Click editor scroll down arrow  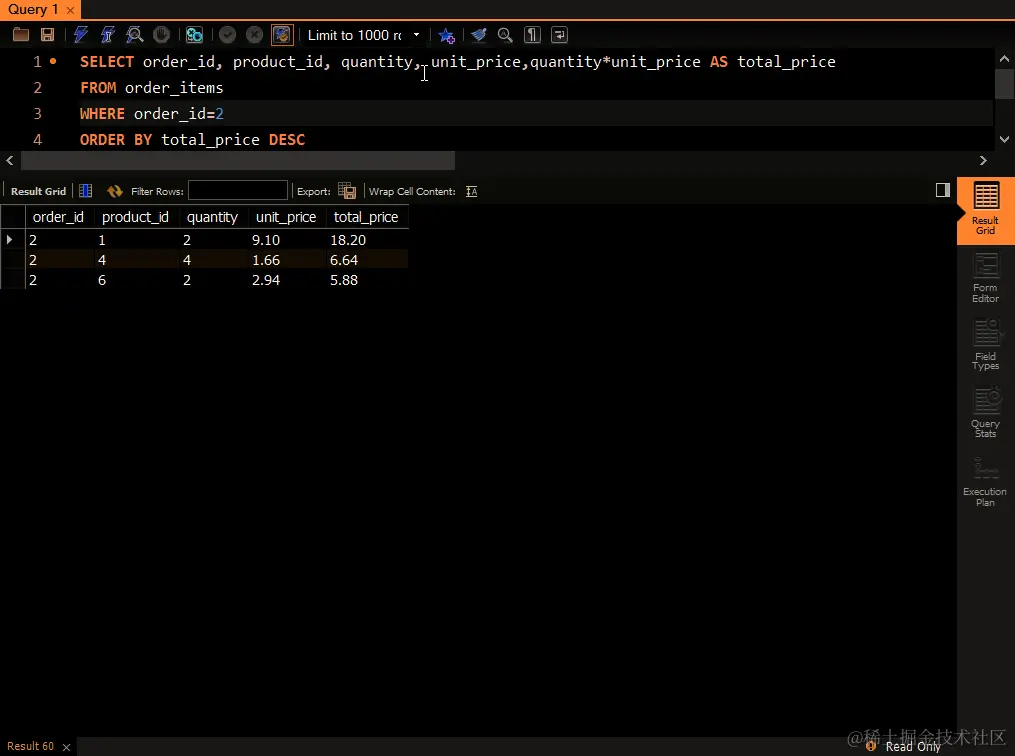tap(1004, 139)
